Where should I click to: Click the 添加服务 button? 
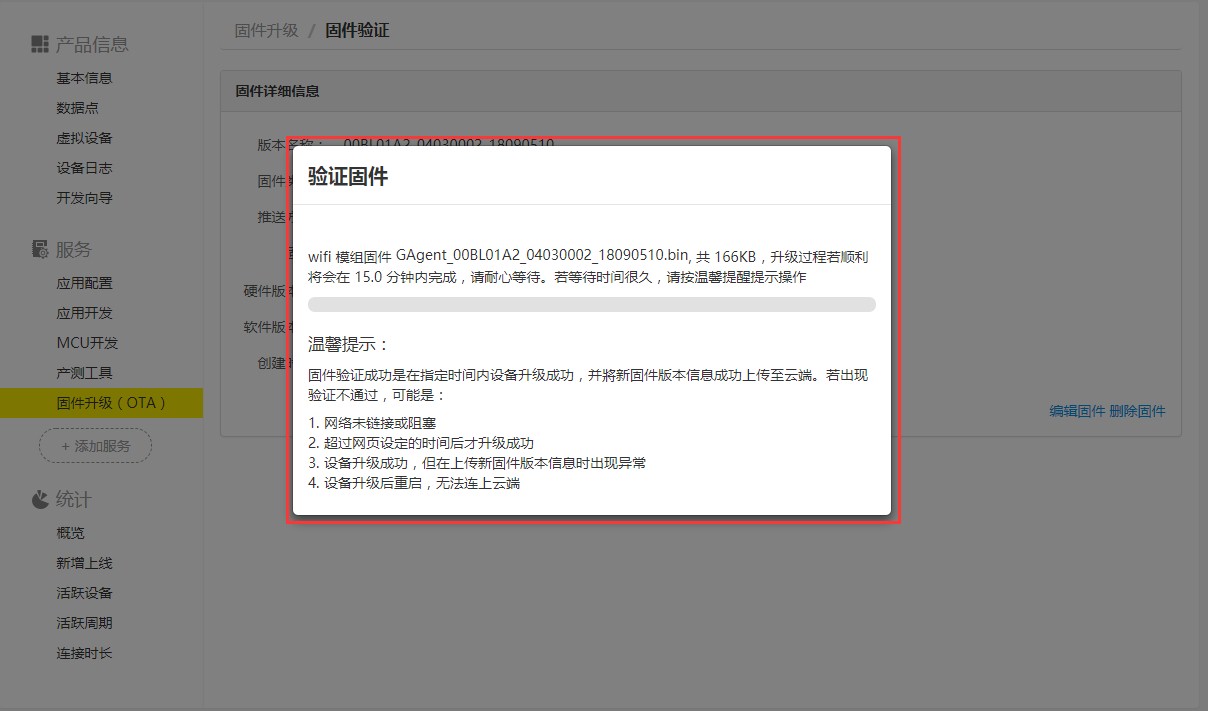tap(95, 446)
